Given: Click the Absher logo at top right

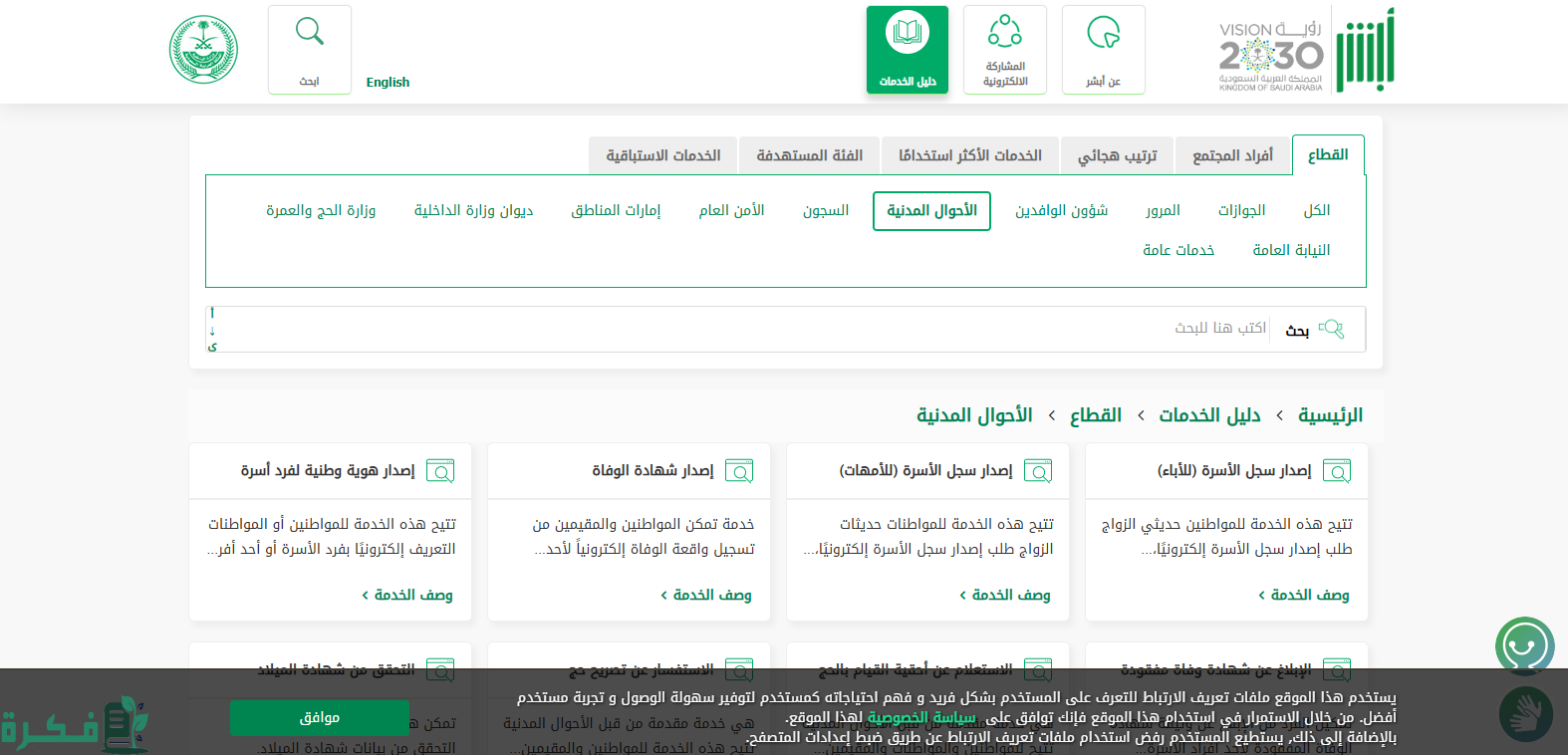Looking at the screenshot, I should pos(1365,50).
